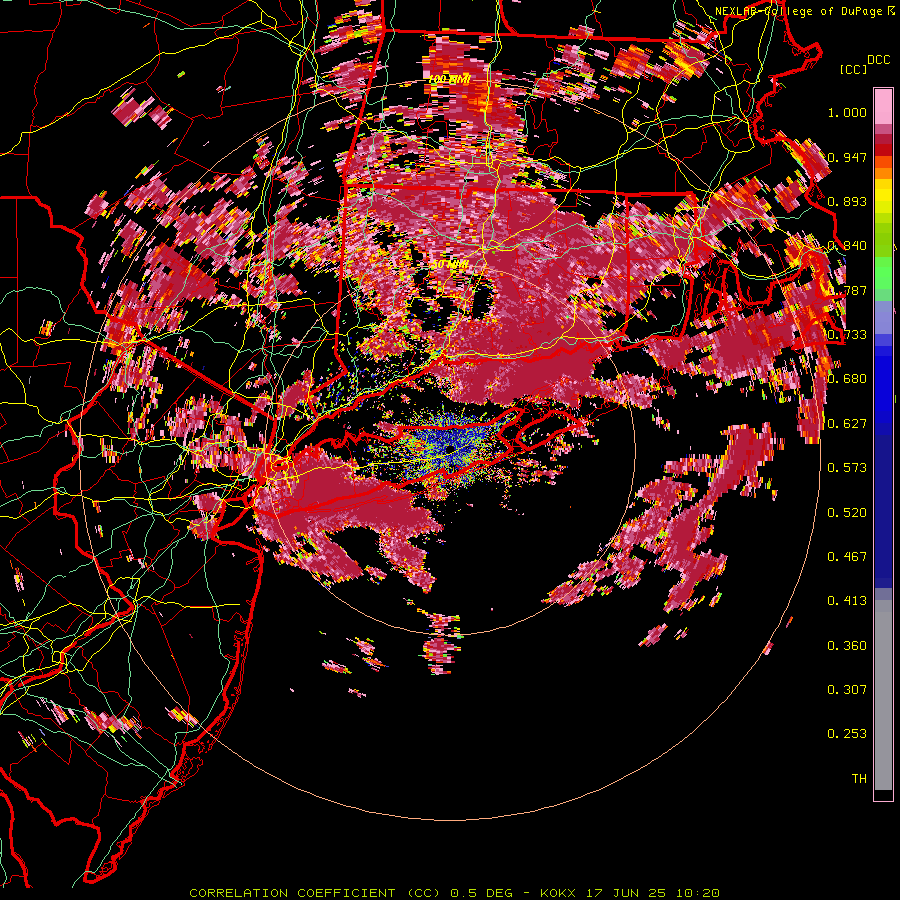This screenshot has width=900, height=900.
Task: Click the [CC] units label
Action: [x=854, y=69]
